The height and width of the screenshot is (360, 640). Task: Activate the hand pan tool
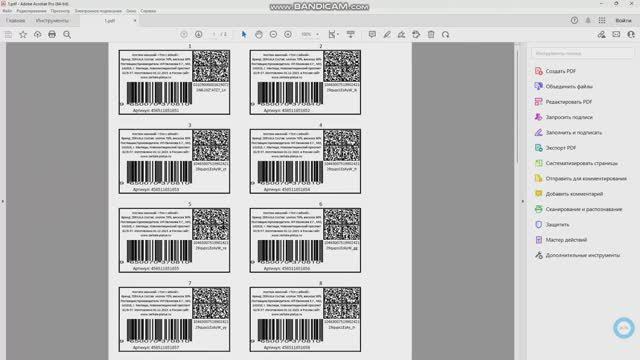[x=258, y=35]
